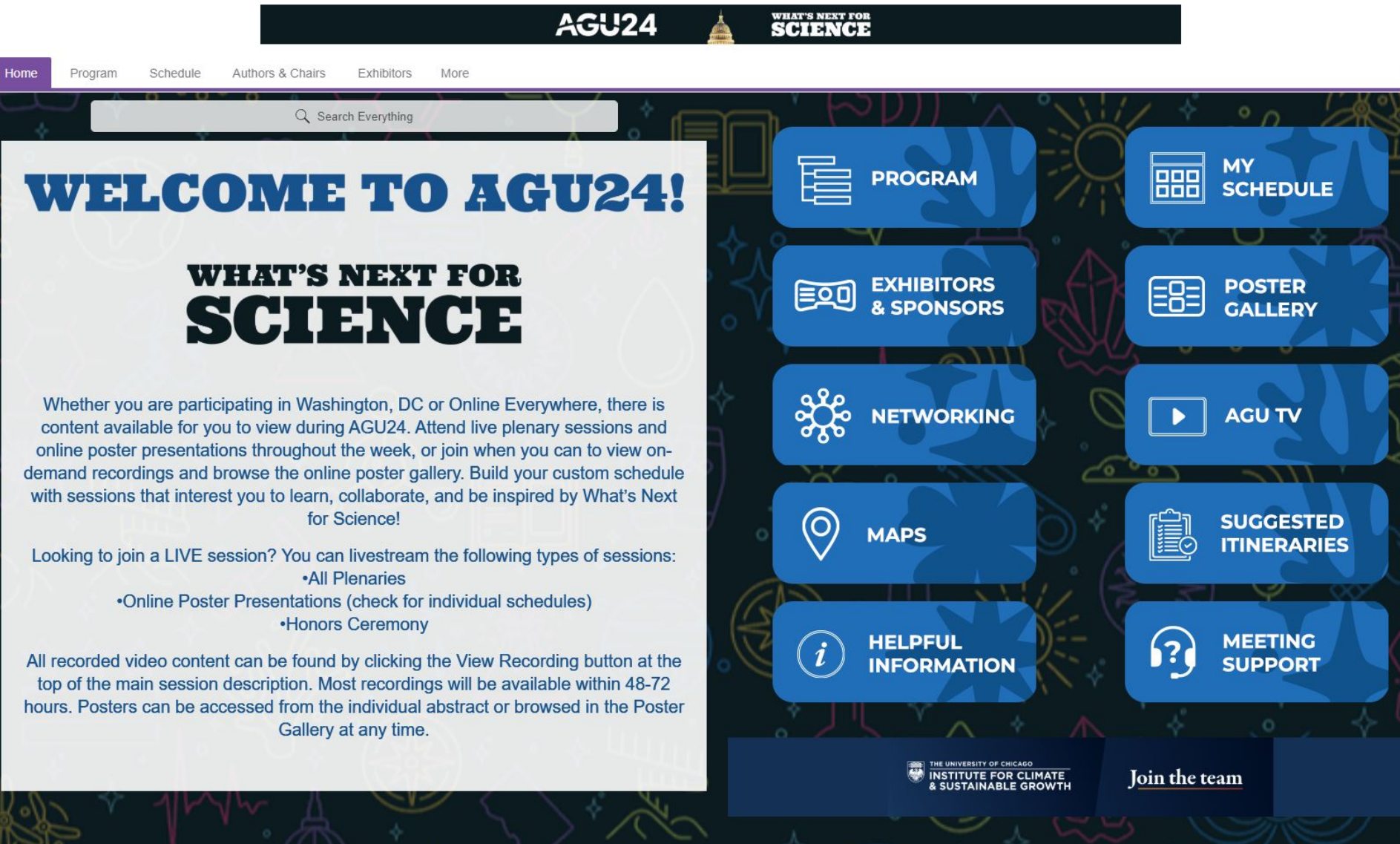Screen dimensions: 1400x844
Task: Open the Program menu item
Action: point(93,73)
